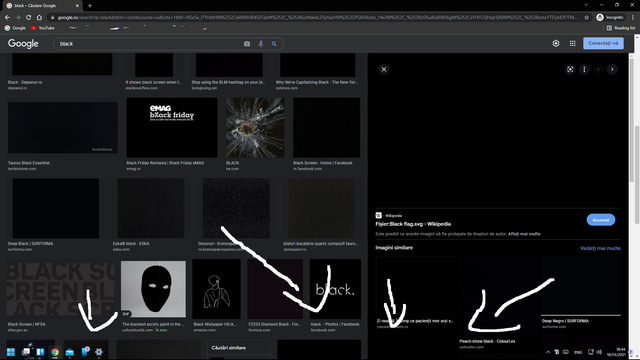Go back using browser back arrow
Viewport: 640px width, 360px height.
tap(7, 18)
